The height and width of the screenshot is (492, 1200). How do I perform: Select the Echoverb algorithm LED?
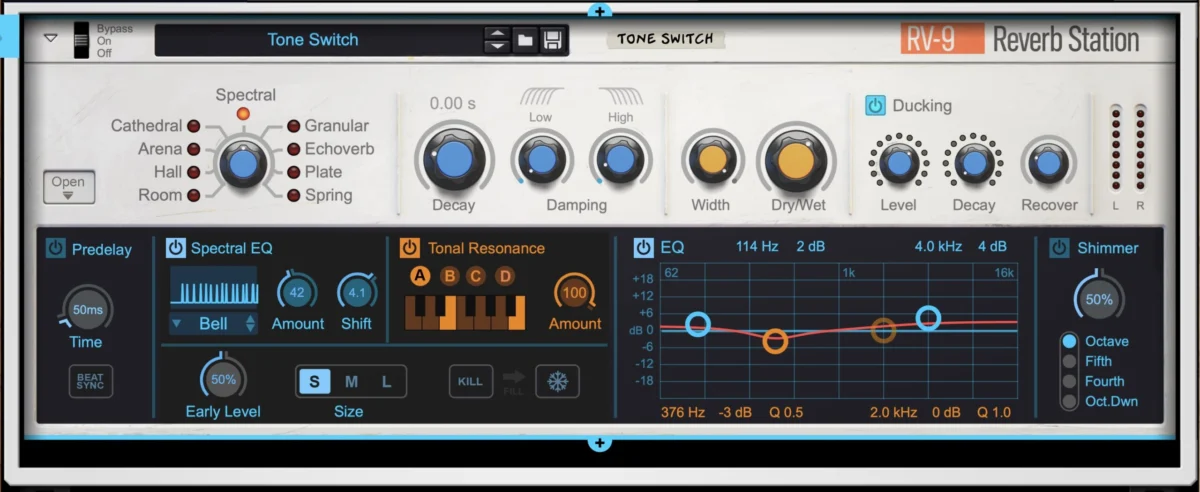tap(294, 150)
